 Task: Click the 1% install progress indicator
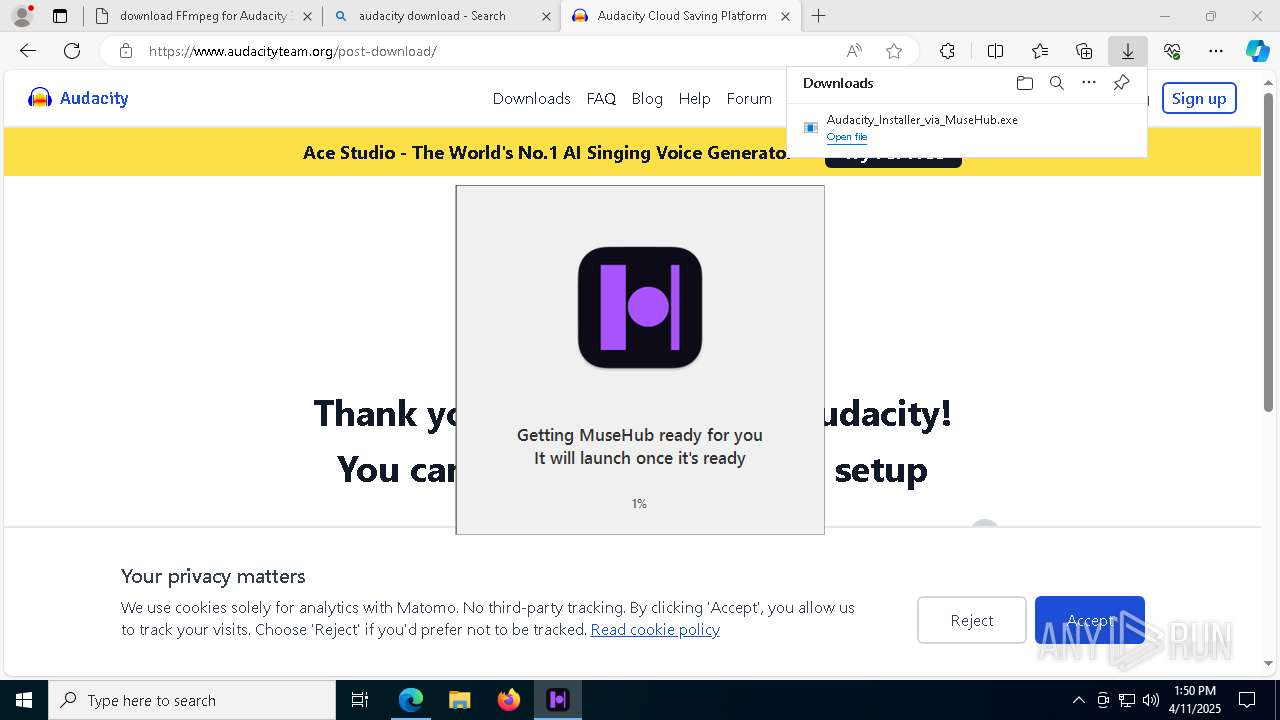(639, 503)
